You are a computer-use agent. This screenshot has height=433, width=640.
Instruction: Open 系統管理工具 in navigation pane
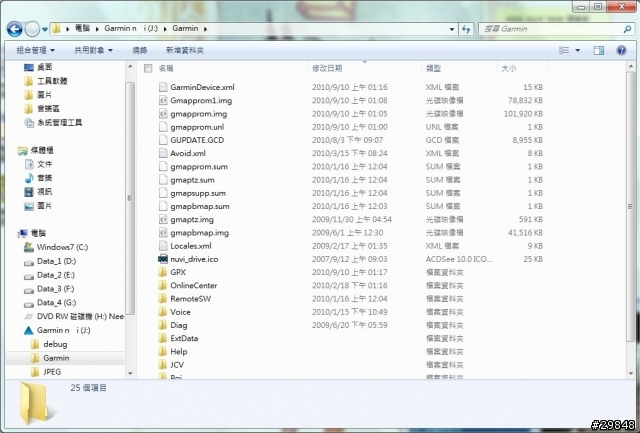(60, 122)
